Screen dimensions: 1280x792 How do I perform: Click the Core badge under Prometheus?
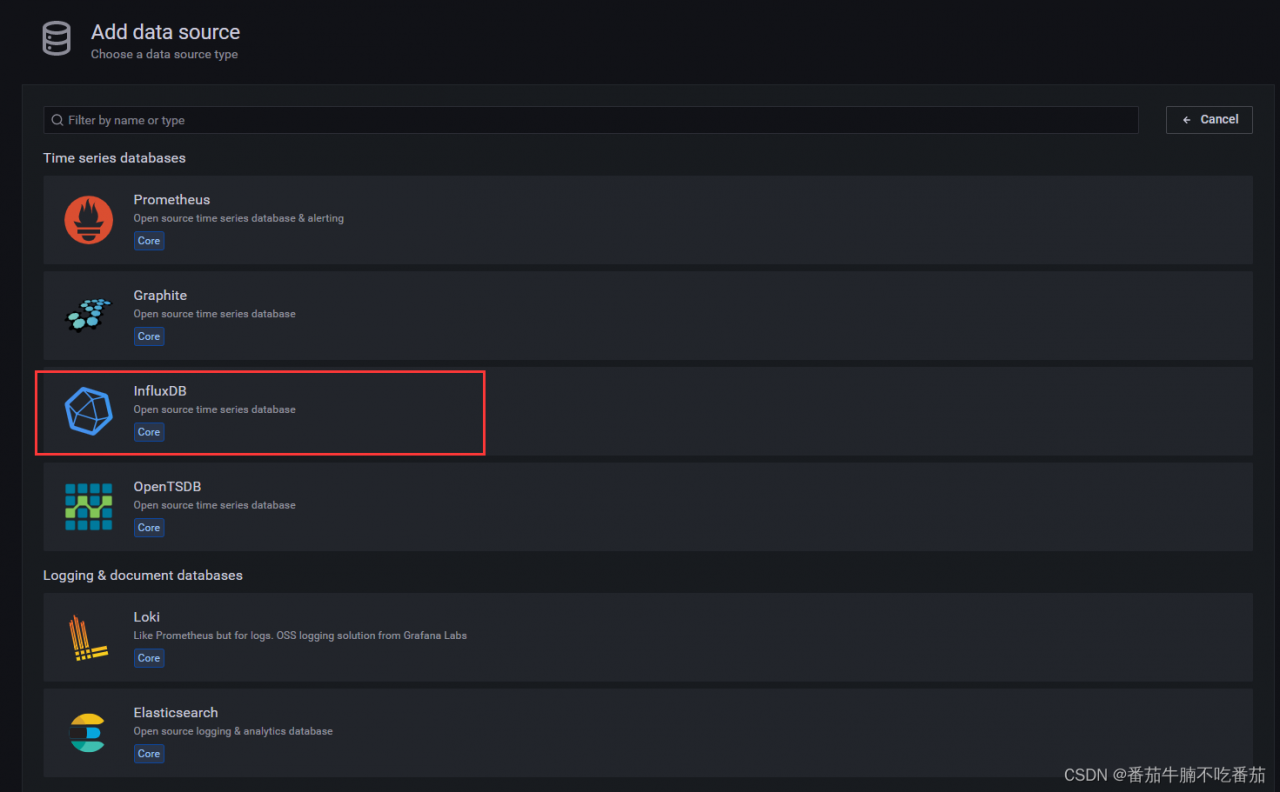coord(149,241)
